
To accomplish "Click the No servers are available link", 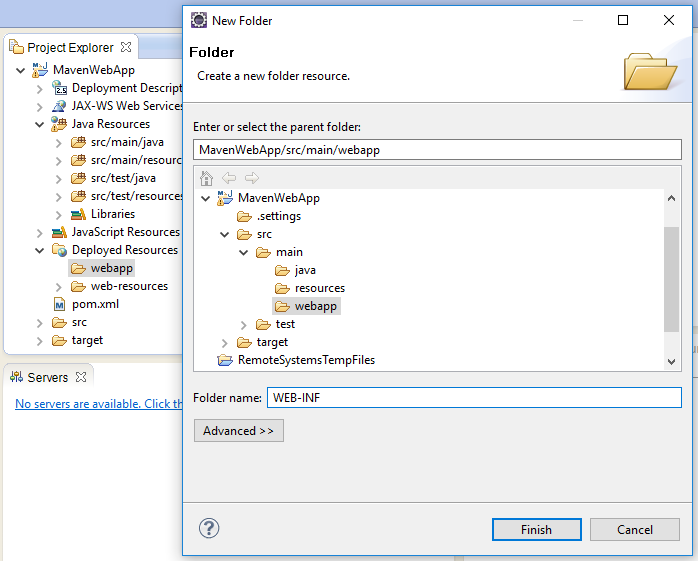I will [x=99, y=404].
